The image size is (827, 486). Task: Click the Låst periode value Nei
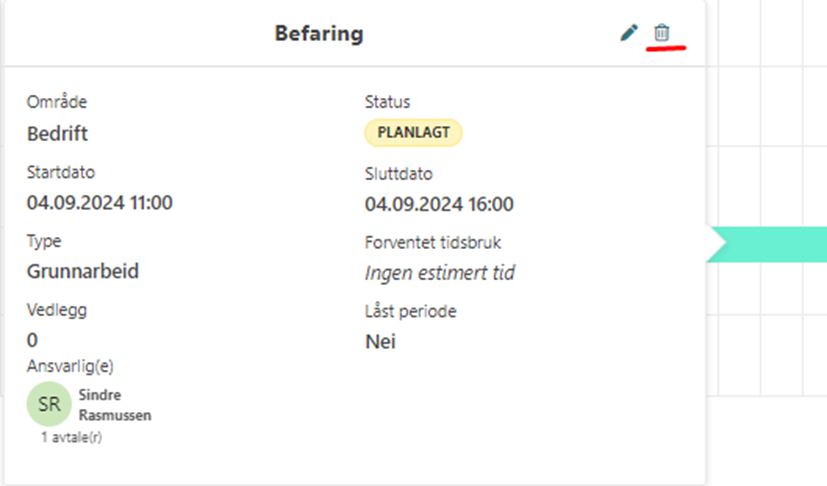(x=380, y=341)
